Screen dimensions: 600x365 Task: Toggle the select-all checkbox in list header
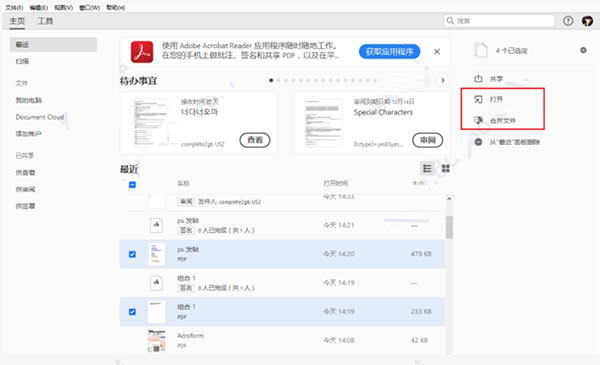tap(132, 185)
